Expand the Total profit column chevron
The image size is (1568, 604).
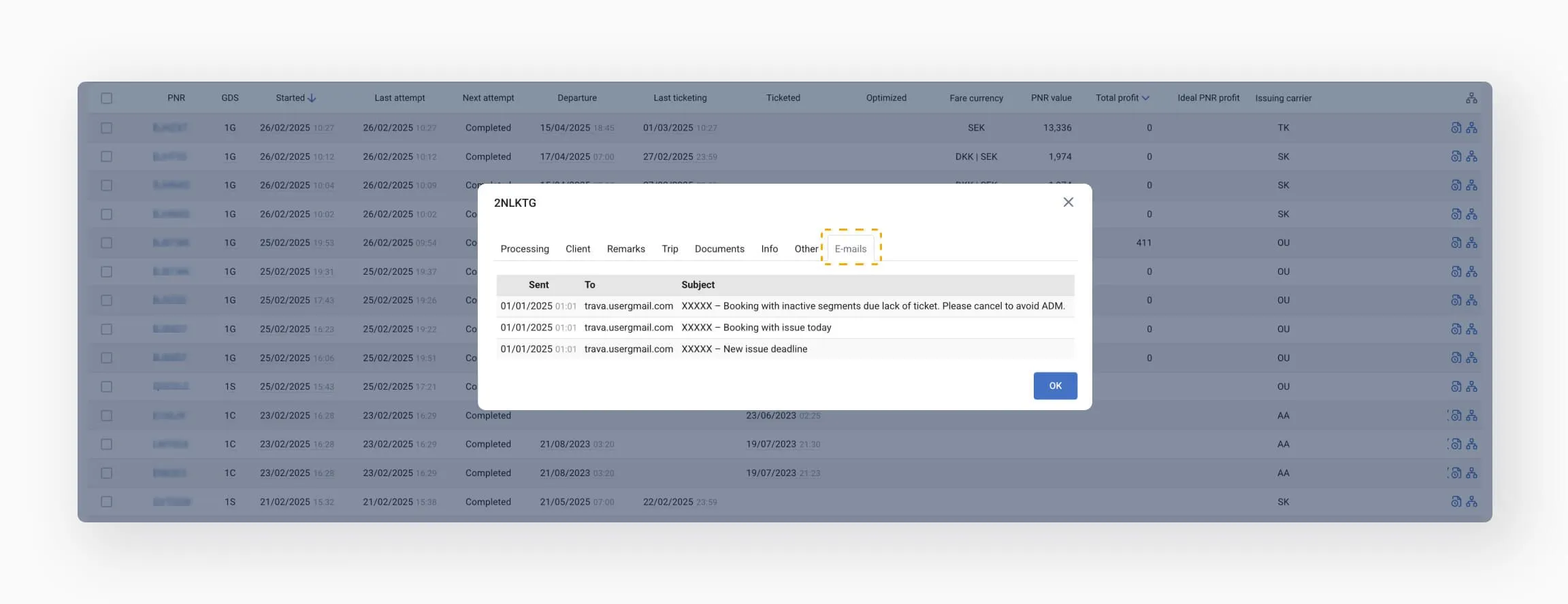1145,98
